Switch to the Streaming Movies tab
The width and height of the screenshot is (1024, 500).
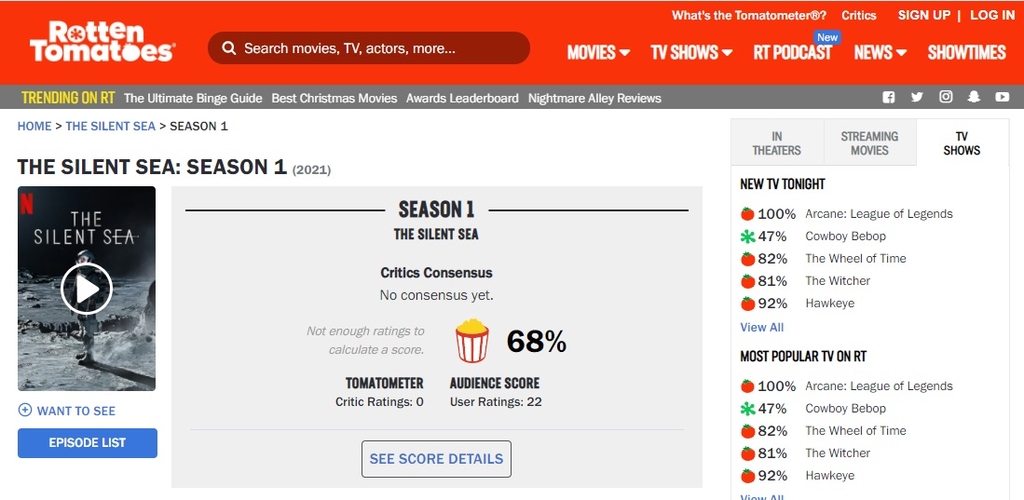tap(869, 143)
